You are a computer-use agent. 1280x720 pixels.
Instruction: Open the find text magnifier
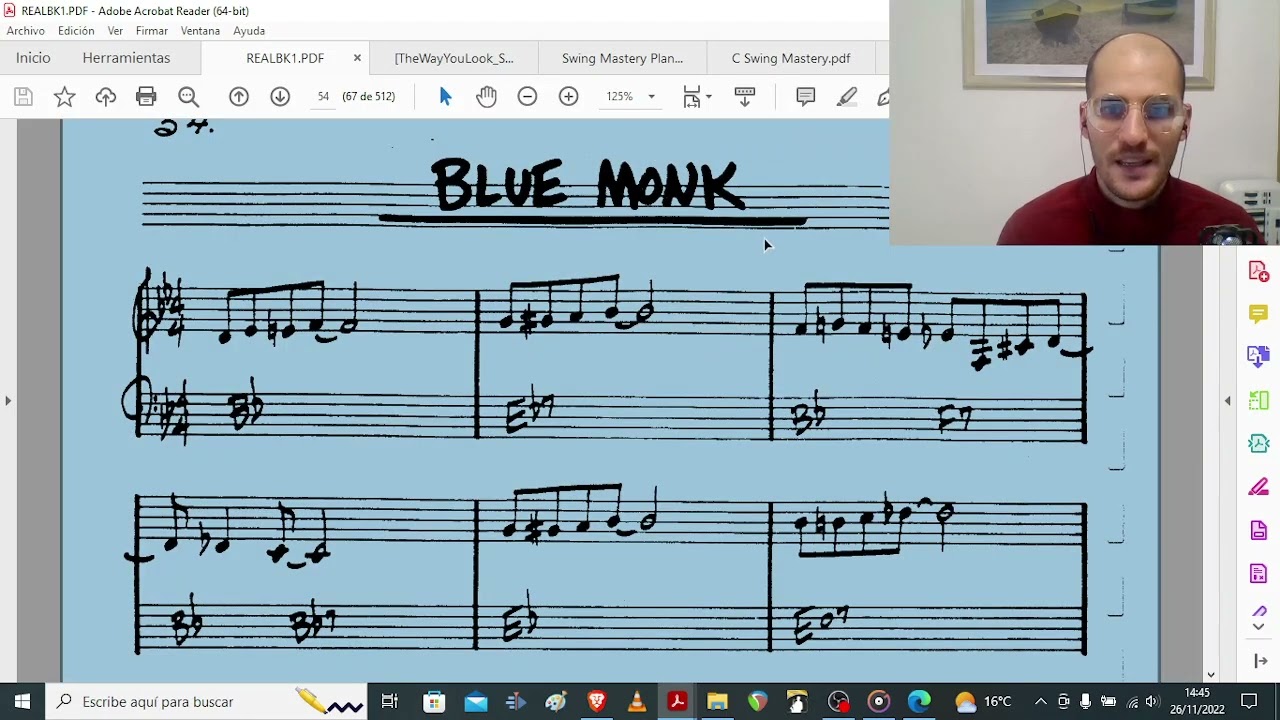tap(188, 96)
